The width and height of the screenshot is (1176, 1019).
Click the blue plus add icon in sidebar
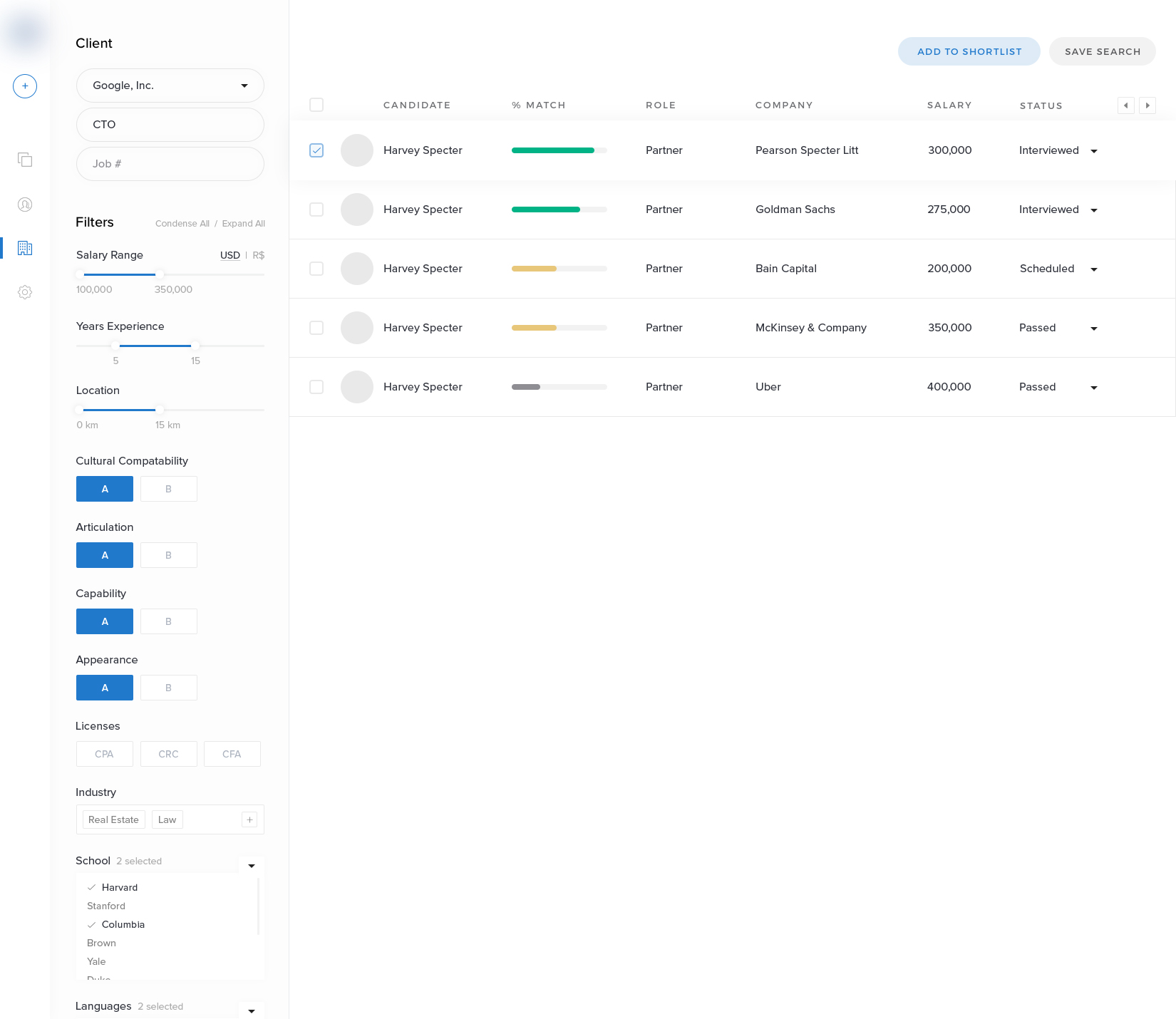[x=25, y=86]
